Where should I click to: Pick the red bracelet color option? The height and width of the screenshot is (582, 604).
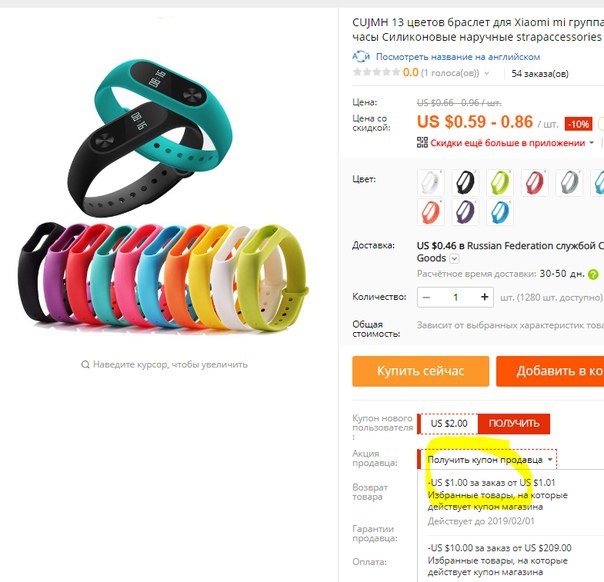click(x=535, y=182)
